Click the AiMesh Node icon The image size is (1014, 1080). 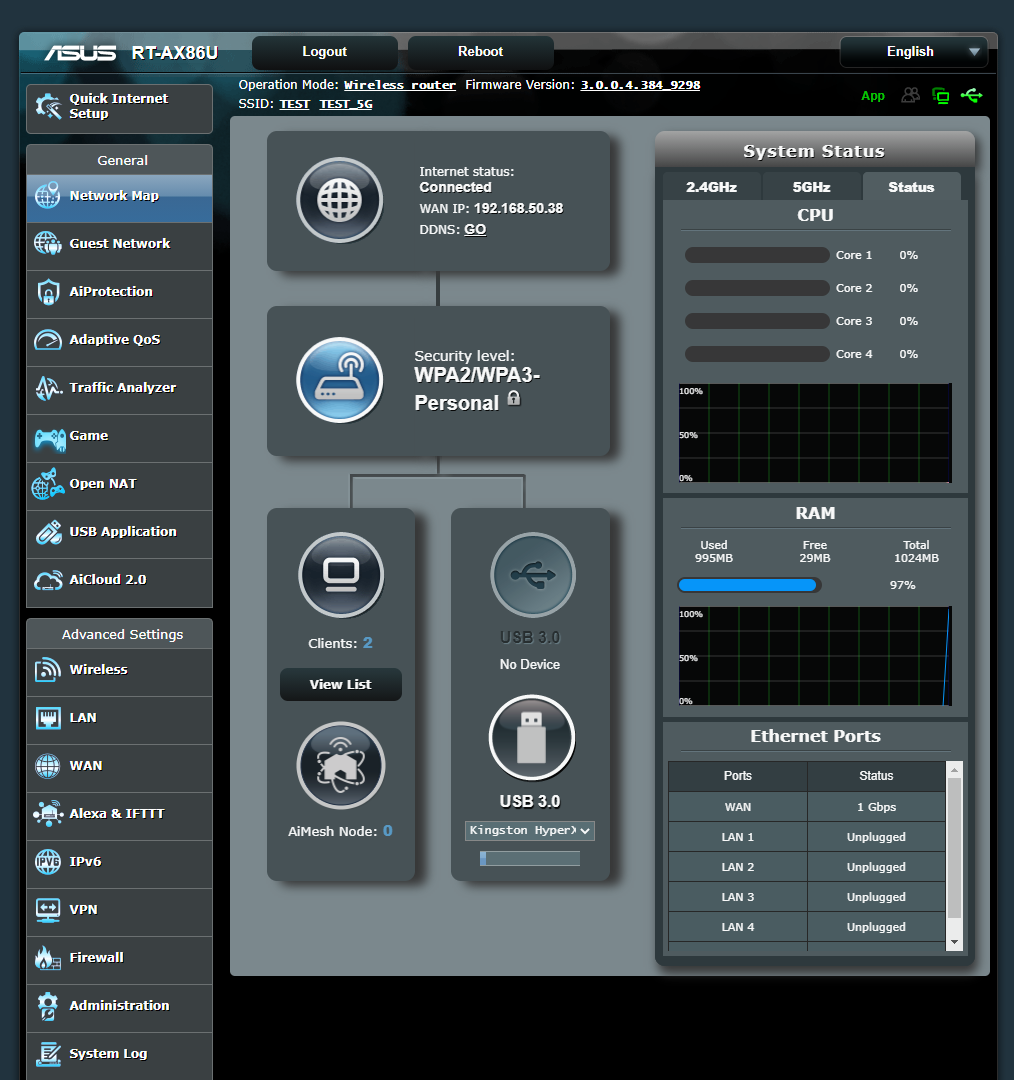[340, 765]
